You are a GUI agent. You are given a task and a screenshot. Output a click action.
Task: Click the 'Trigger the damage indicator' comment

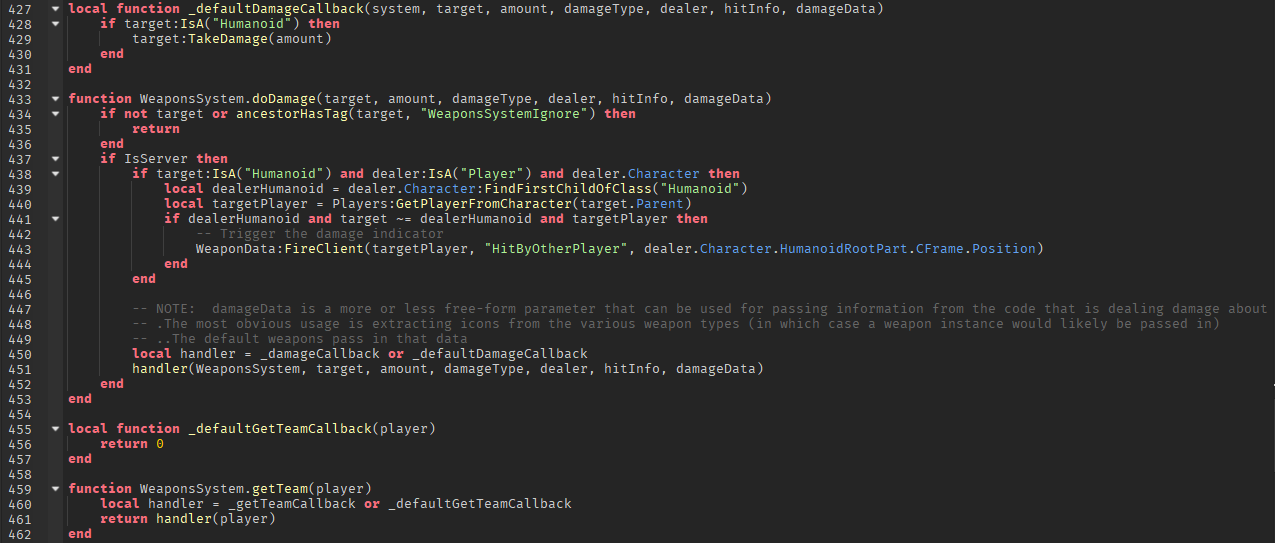click(319, 233)
